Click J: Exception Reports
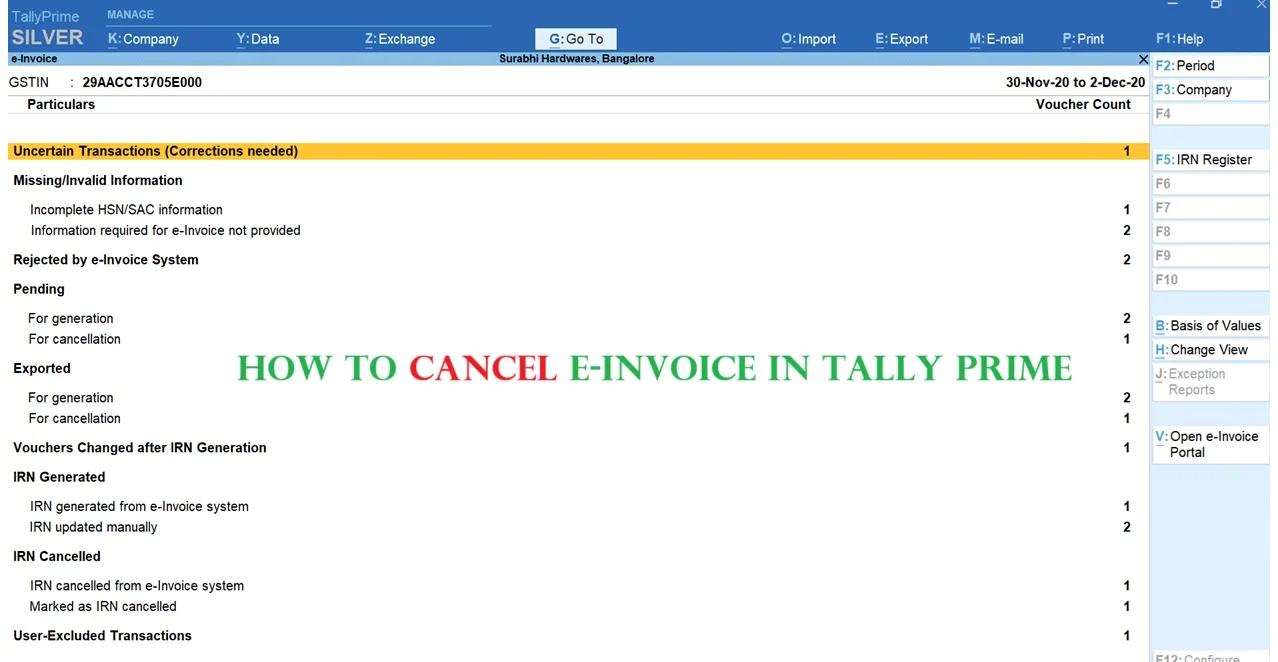Image resolution: width=1278 pixels, height=662 pixels. 1210,382
